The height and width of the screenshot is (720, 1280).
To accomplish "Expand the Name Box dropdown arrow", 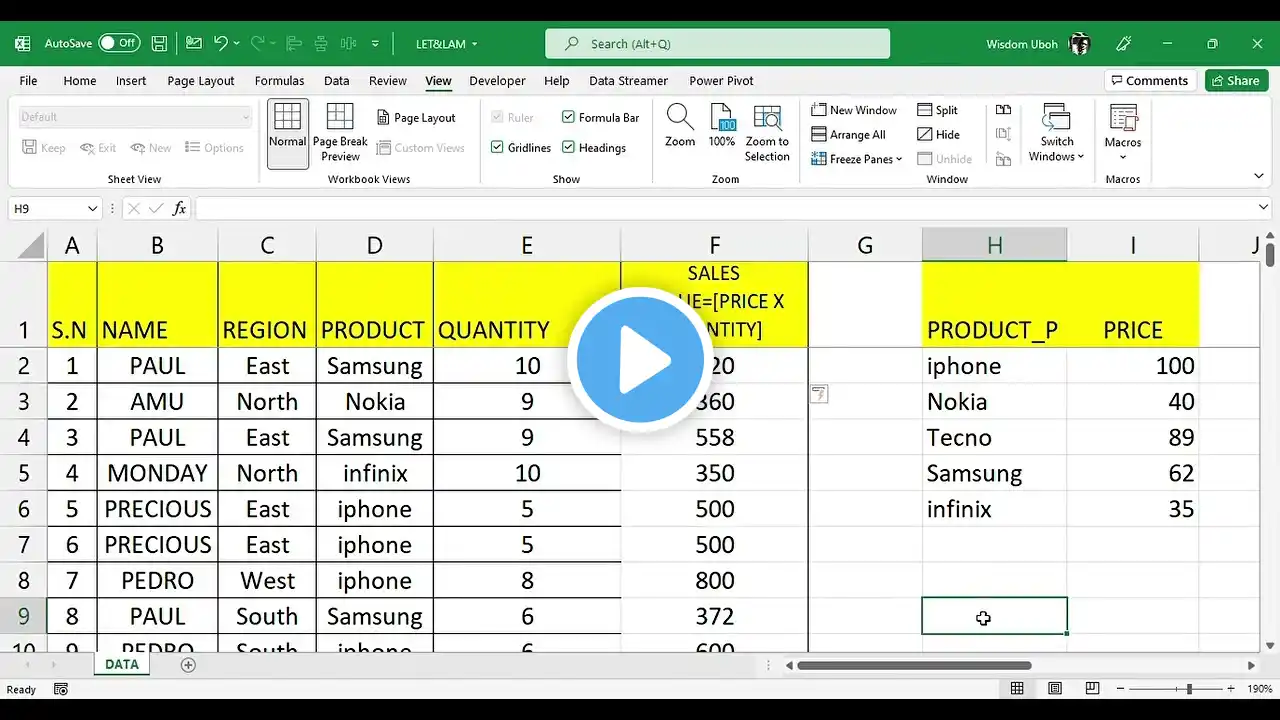I will tap(93, 209).
